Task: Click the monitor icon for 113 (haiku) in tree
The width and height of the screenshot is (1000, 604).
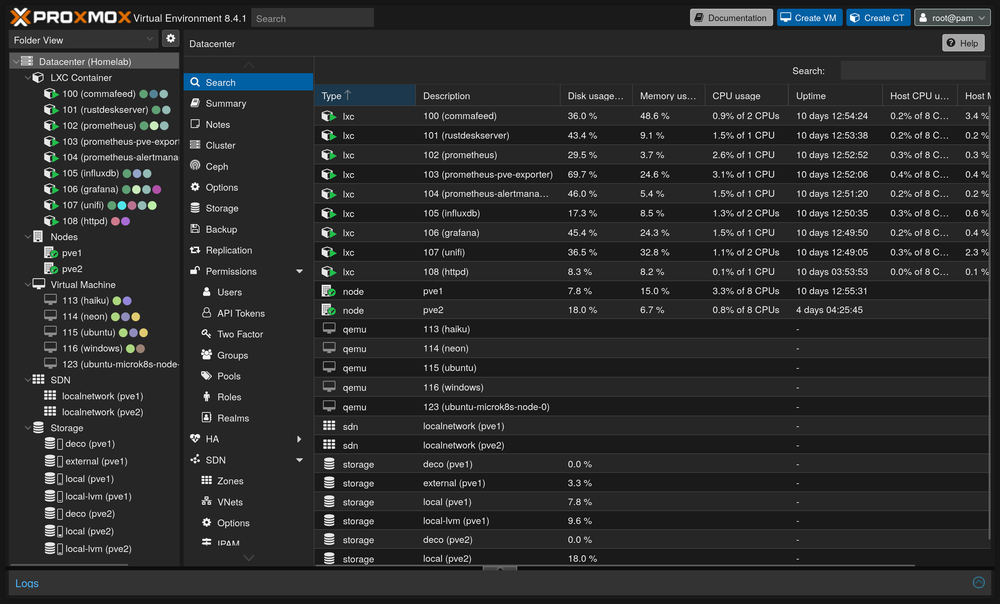Action: coord(50,300)
